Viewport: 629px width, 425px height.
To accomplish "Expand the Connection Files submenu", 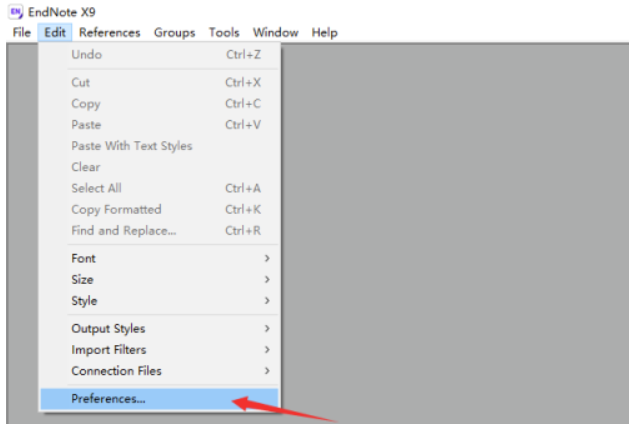I will coord(159,371).
